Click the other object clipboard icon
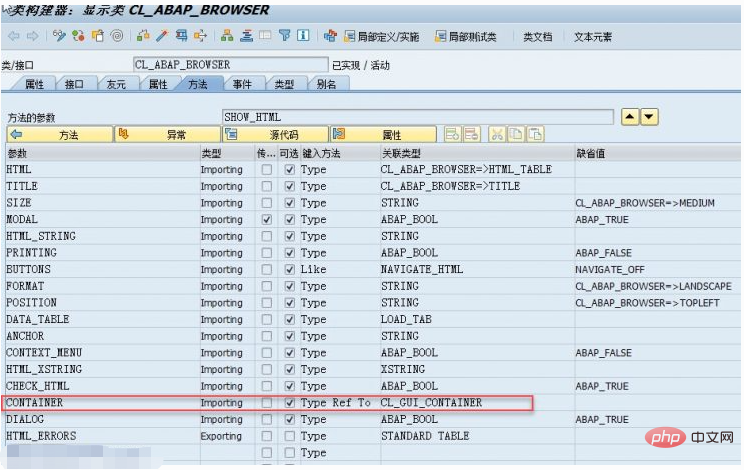 (x=98, y=36)
